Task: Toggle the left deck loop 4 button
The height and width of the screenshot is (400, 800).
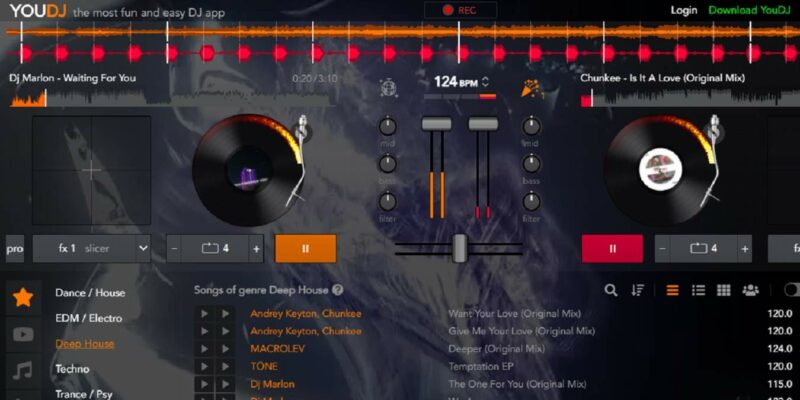Action: pos(215,248)
